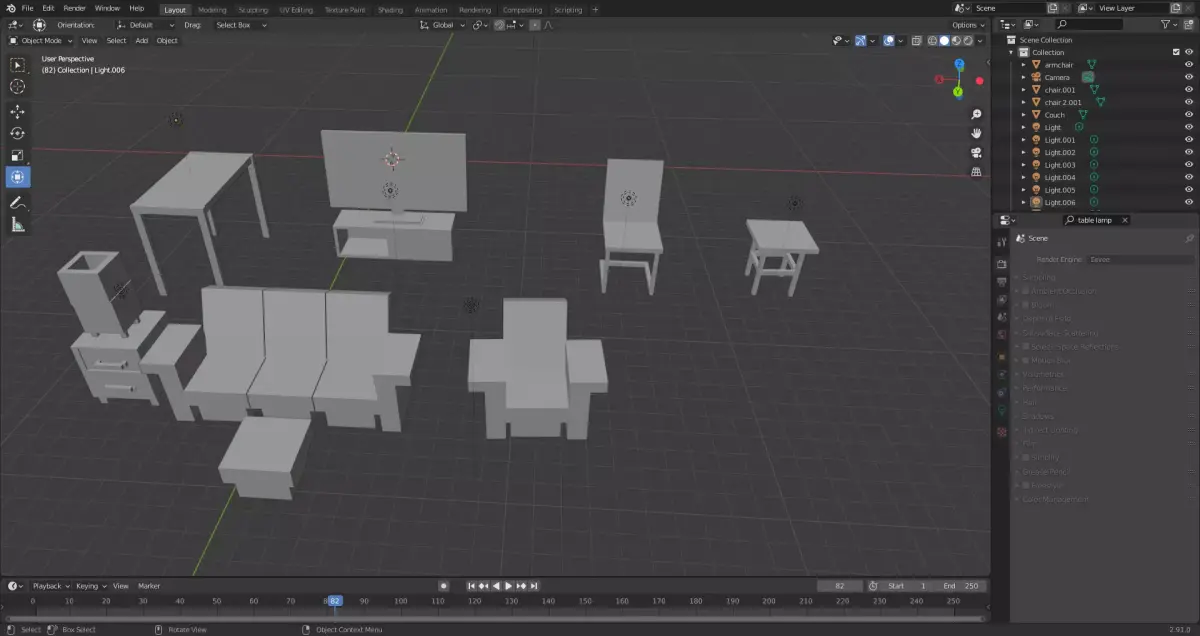
Task: Expand the armchair item in the outliner
Action: 1023,64
